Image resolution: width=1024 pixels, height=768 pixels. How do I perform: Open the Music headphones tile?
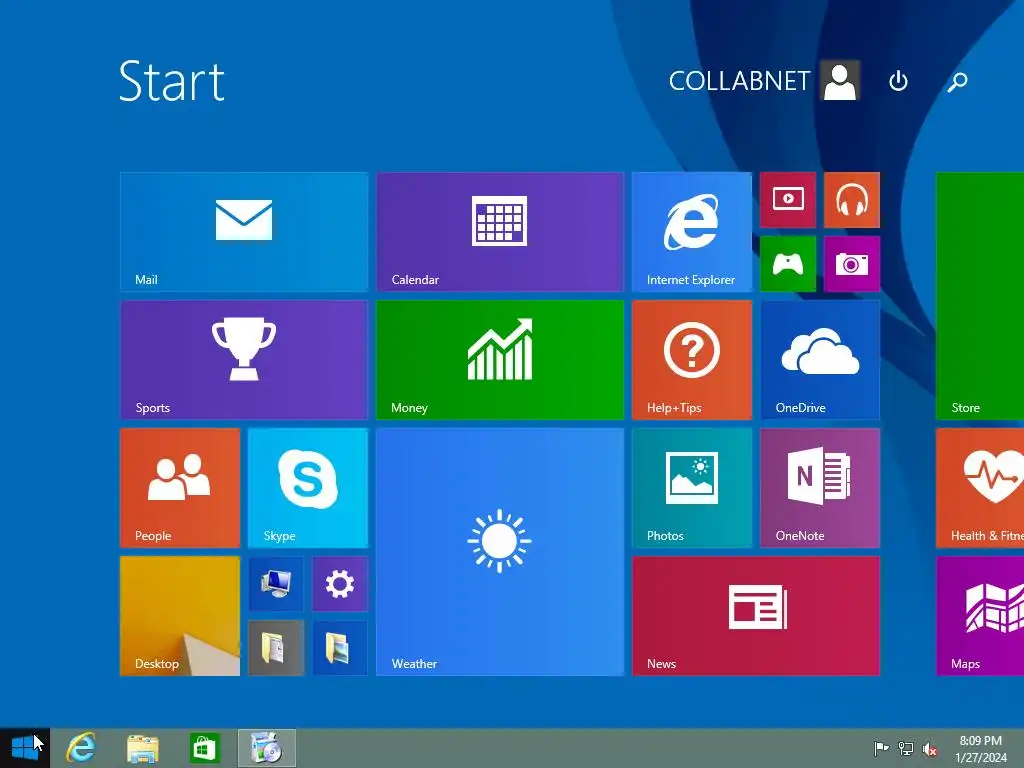click(852, 199)
